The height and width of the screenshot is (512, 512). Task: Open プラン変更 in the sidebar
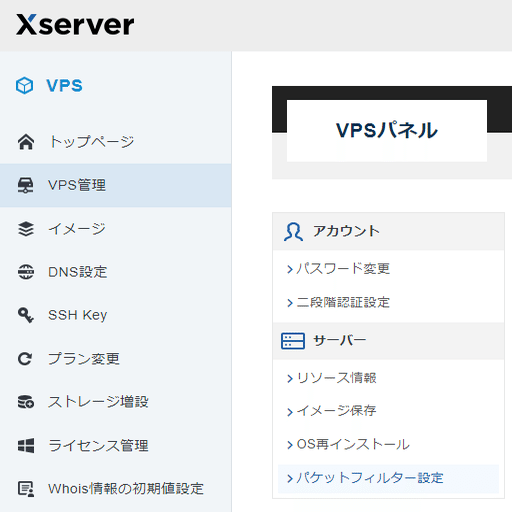(116, 359)
